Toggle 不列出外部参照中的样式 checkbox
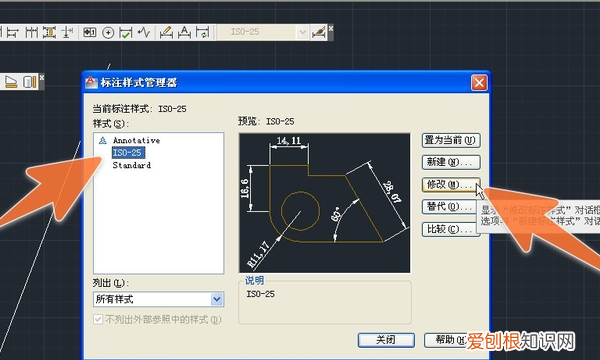Image resolution: width=600 pixels, height=360 pixels. tap(98, 319)
